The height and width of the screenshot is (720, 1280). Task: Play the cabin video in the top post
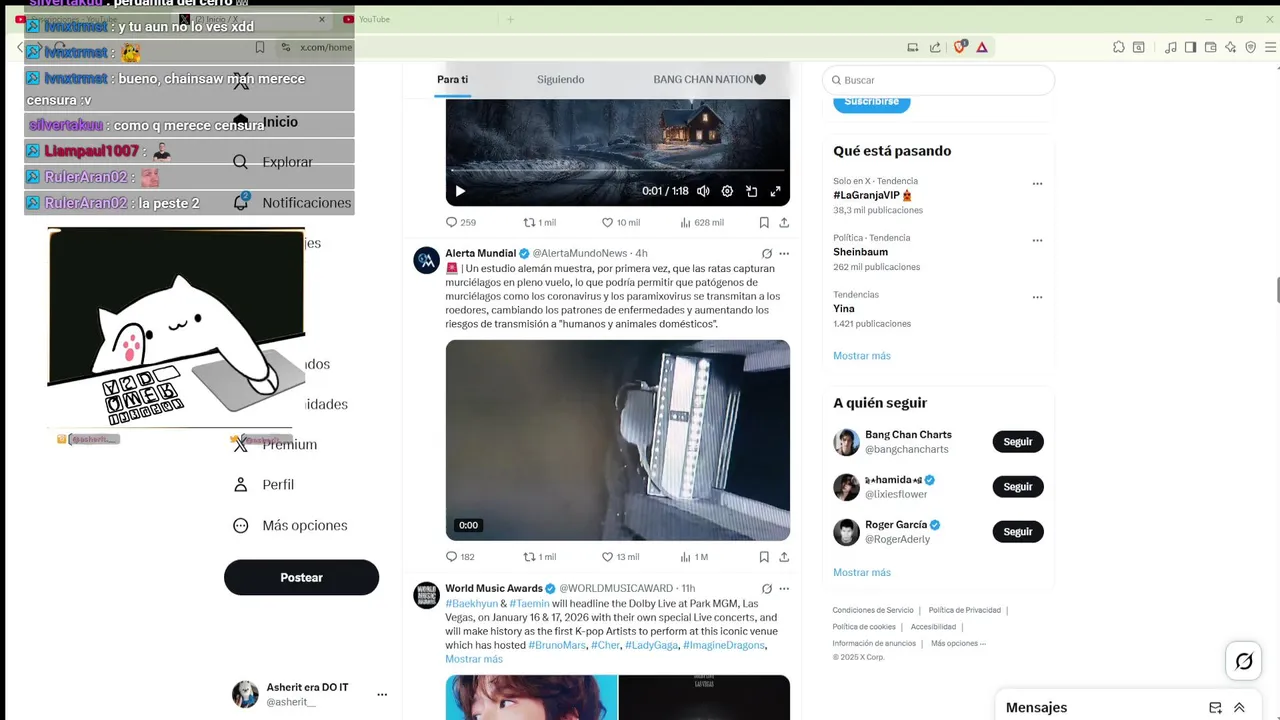(x=460, y=191)
